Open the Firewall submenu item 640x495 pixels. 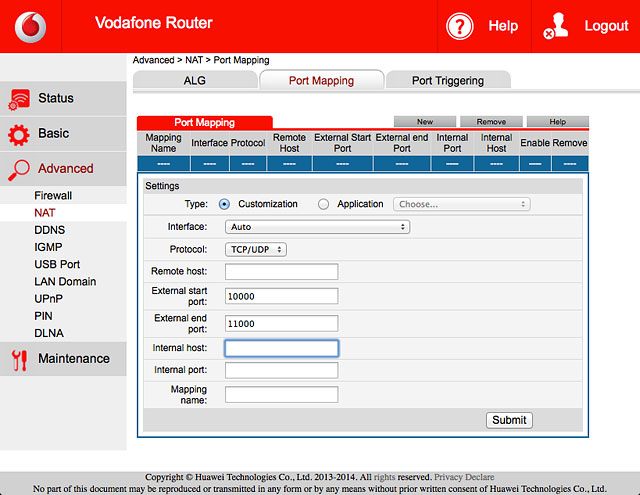(x=53, y=195)
